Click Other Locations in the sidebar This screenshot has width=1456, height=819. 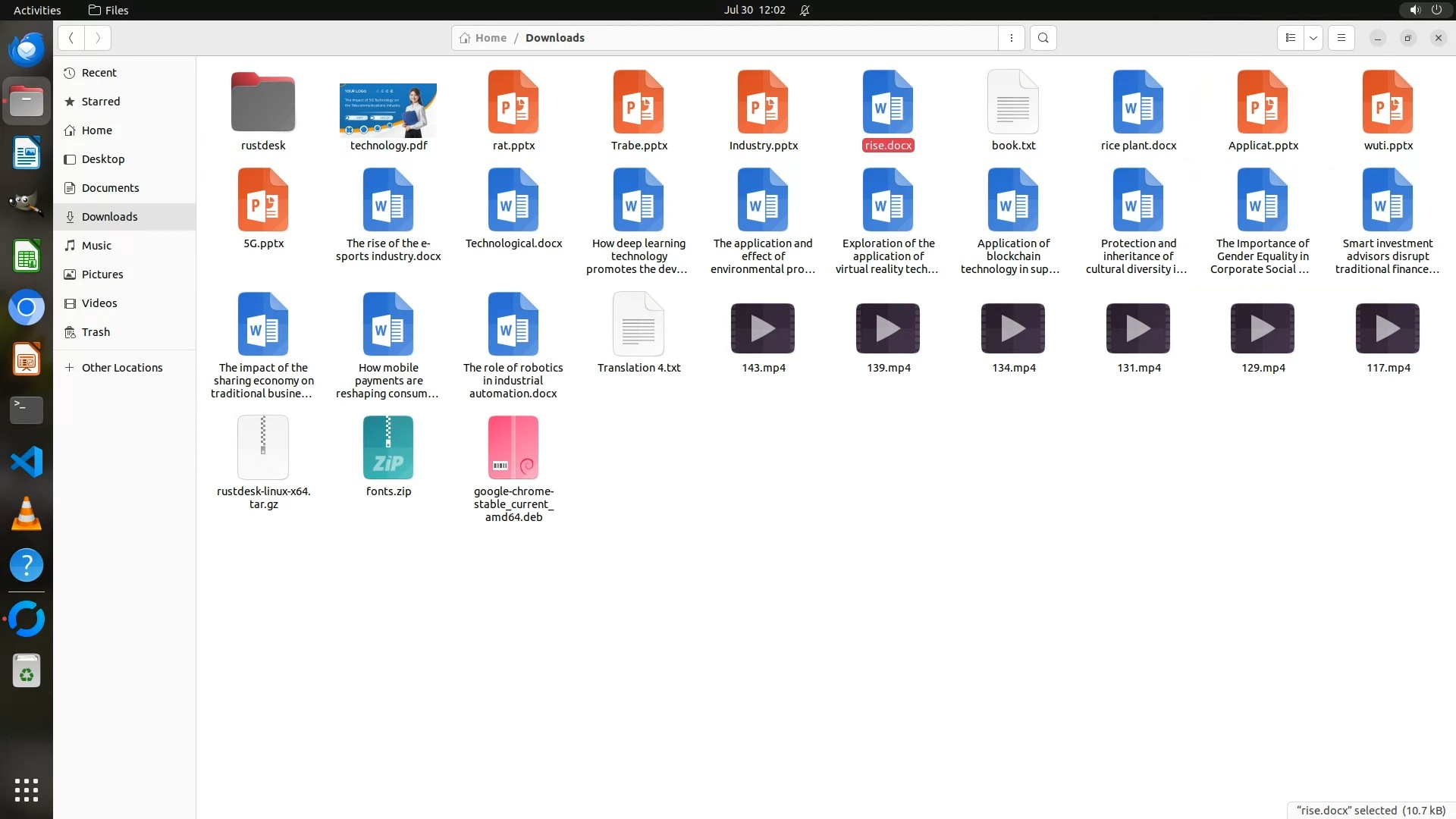121,368
